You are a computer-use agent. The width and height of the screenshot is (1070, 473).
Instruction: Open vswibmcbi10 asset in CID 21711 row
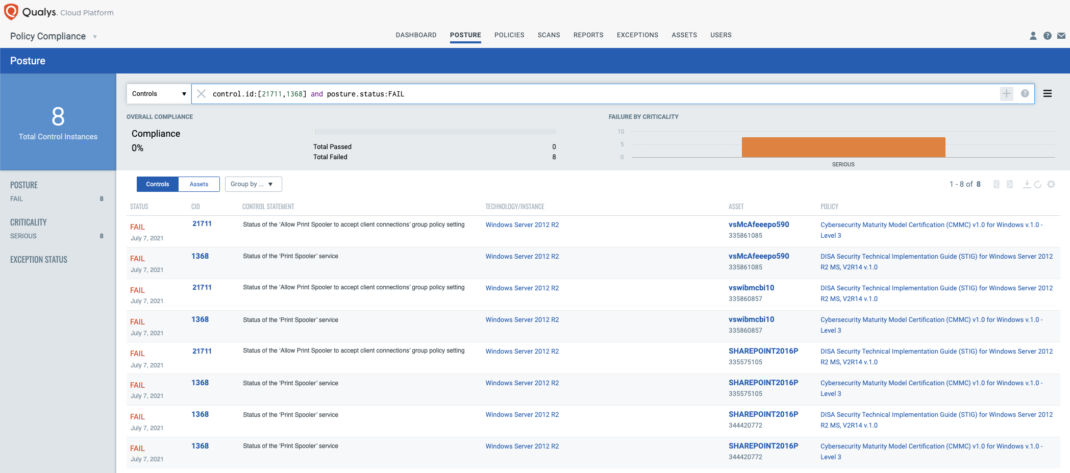751,288
